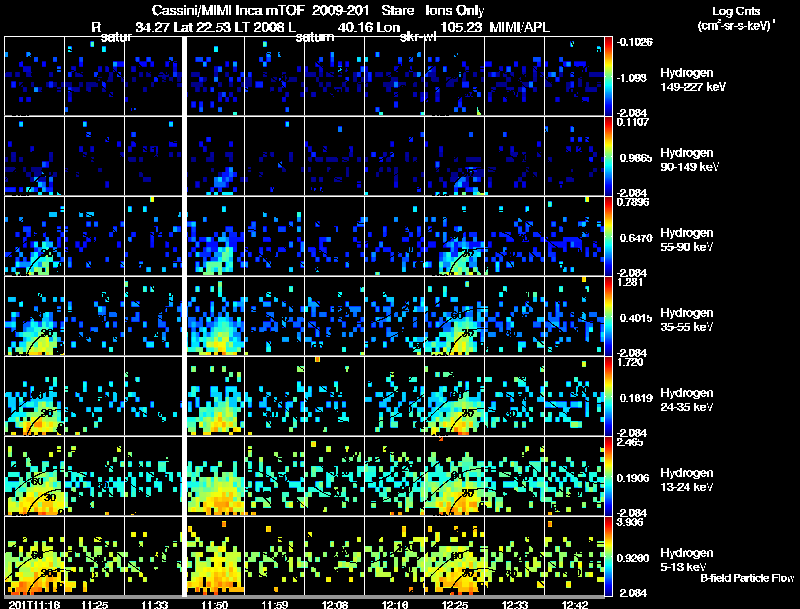Open the 90-149 keV image panel at 12:25

pos(454,156)
